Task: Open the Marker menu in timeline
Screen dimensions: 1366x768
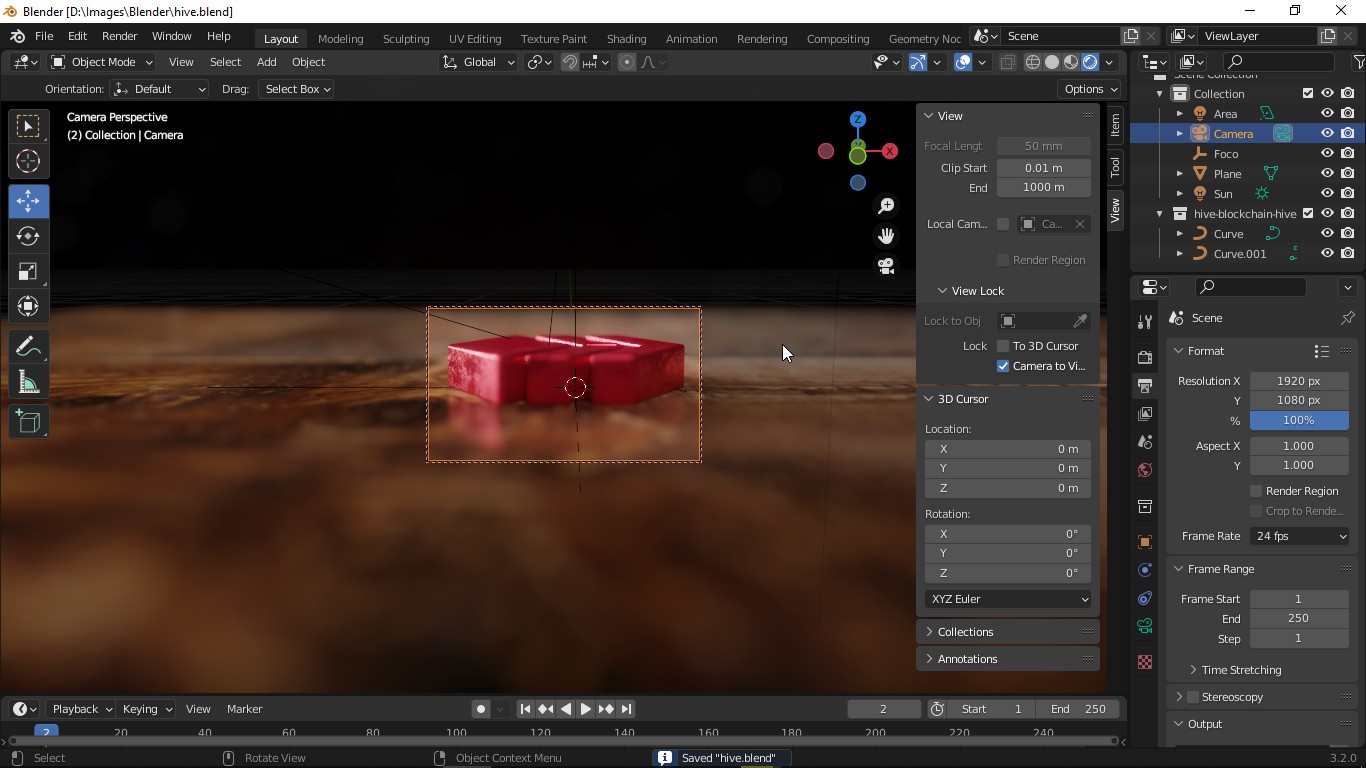Action: pos(244,709)
